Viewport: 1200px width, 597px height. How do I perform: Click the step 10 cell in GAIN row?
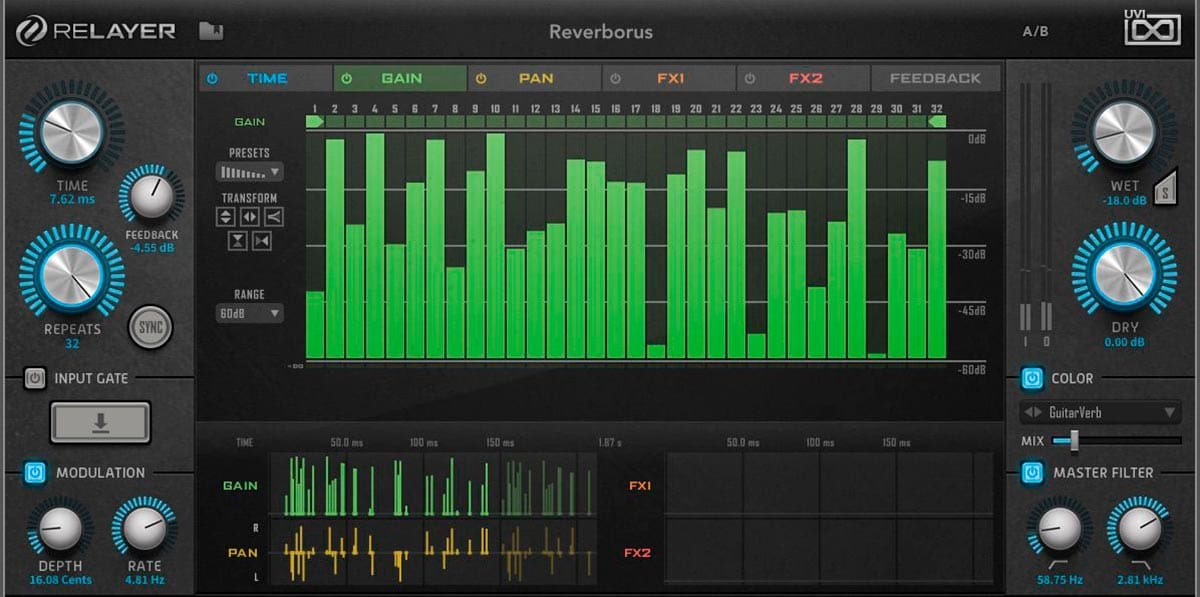click(496, 121)
